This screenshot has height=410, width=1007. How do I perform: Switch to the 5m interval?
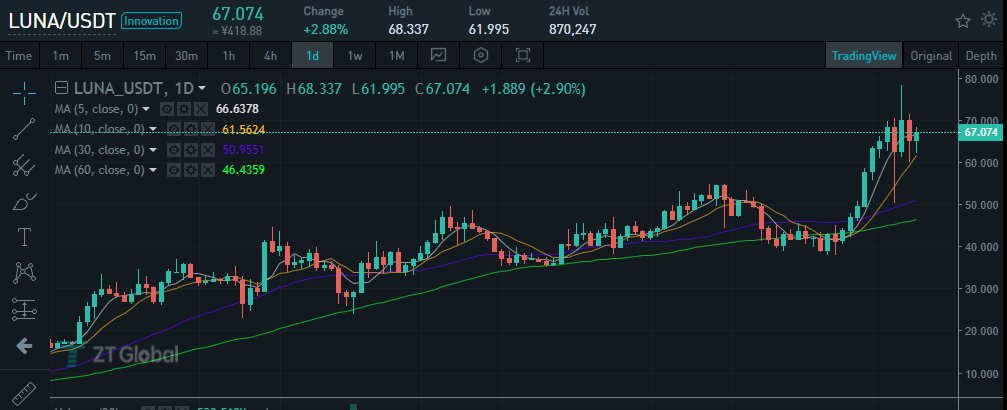(102, 56)
